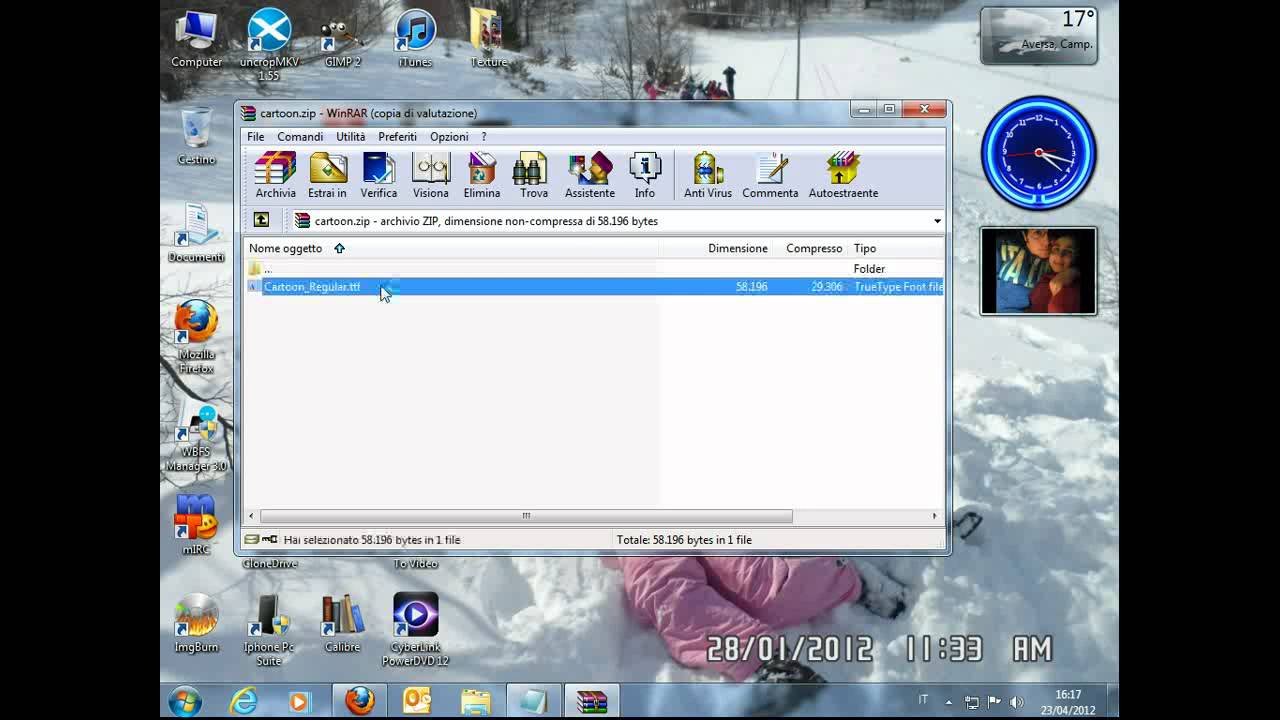Click the photo slideshow gadget
1280x720 pixels.
tap(1039, 271)
